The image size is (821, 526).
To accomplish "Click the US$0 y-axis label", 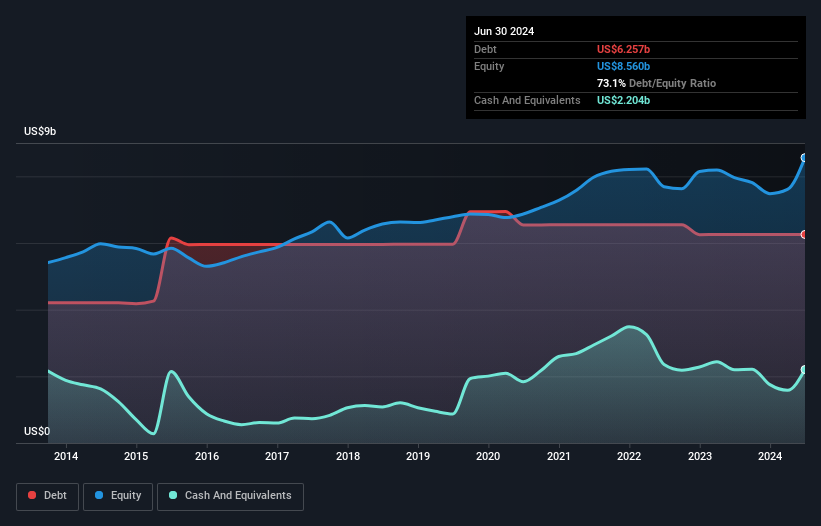I will tap(37, 431).
